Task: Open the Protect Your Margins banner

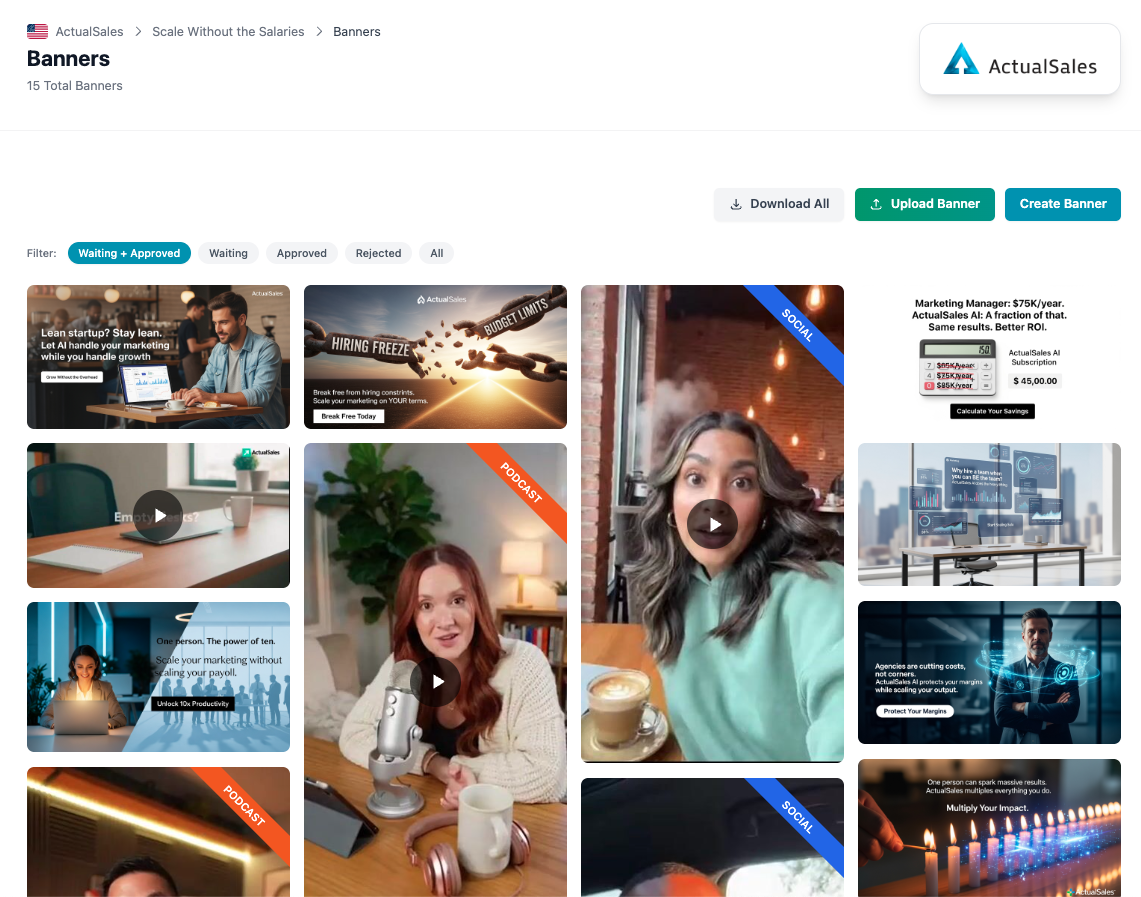Action: (989, 672)
